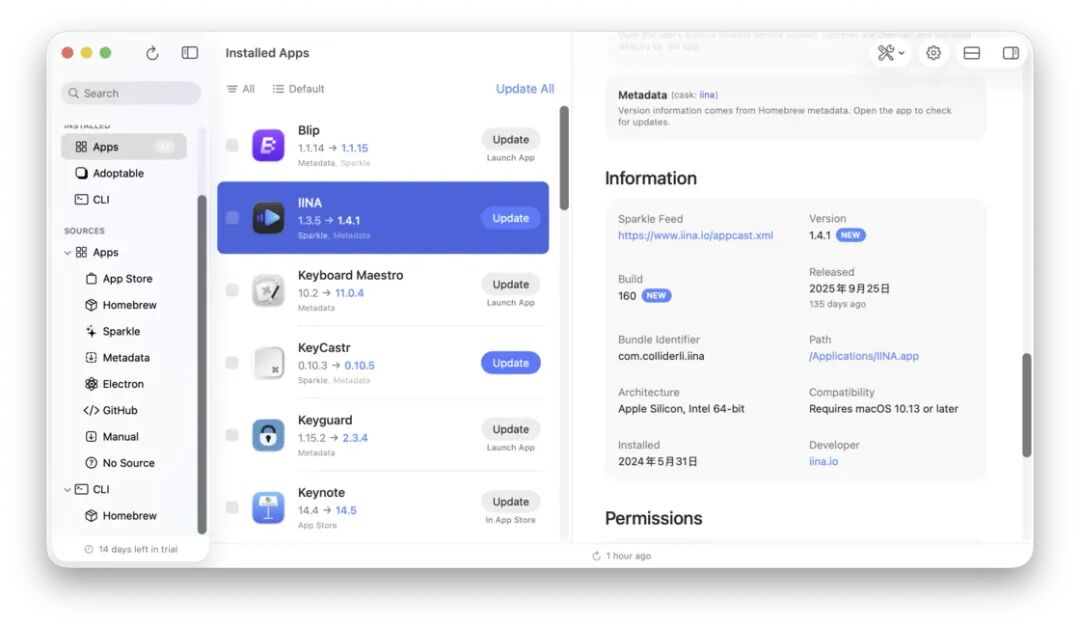Toggle the right inspector panel icon
The image size is (1080, 629).
[x=1010, y=53]
